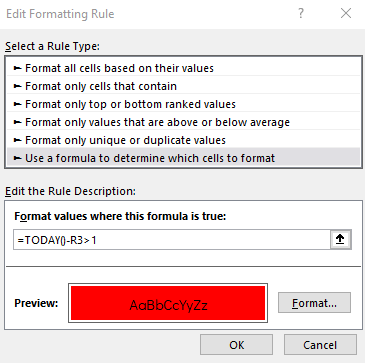Choose 'Use a formula to determine which cells to format'

pyautogui.click(x=183, y=158)
